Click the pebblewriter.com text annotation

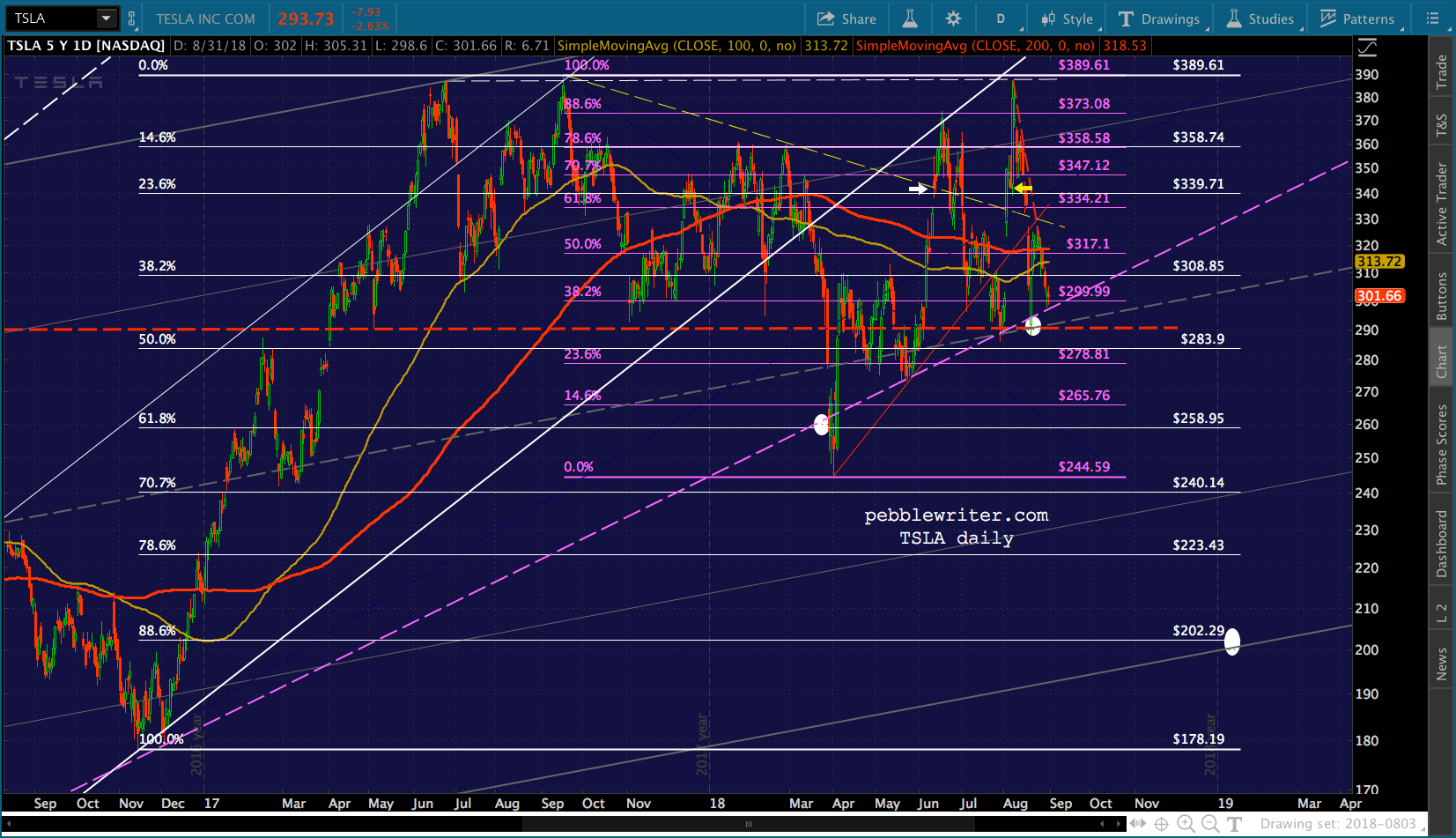(957, 515)
